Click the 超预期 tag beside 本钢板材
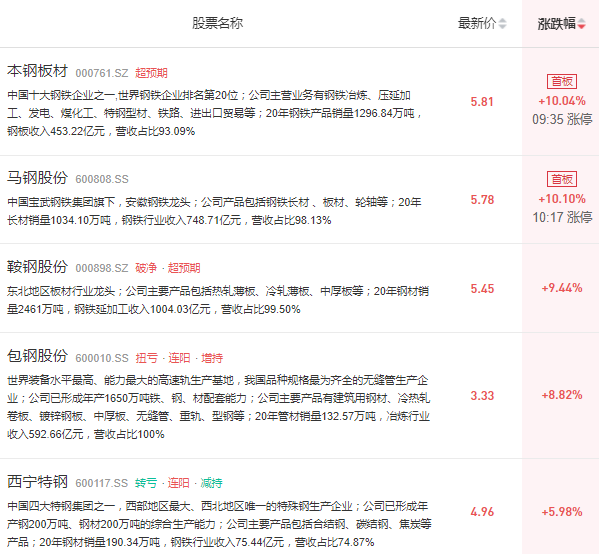This screenshot has width=599, height=554. click(x=151, y=73)
